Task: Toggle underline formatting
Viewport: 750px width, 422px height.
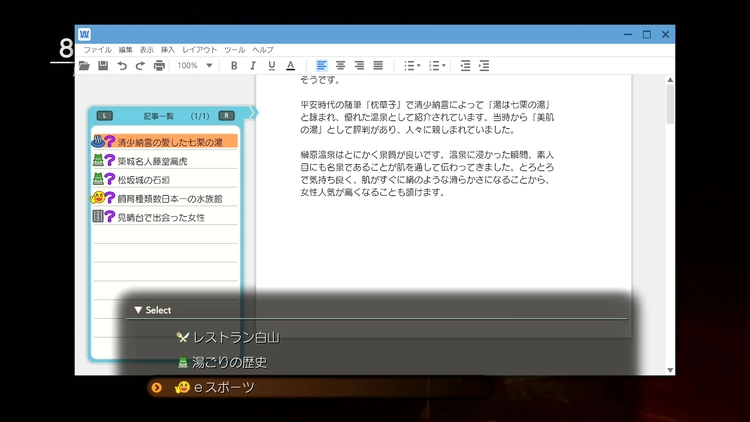Action: pos(272,66)
